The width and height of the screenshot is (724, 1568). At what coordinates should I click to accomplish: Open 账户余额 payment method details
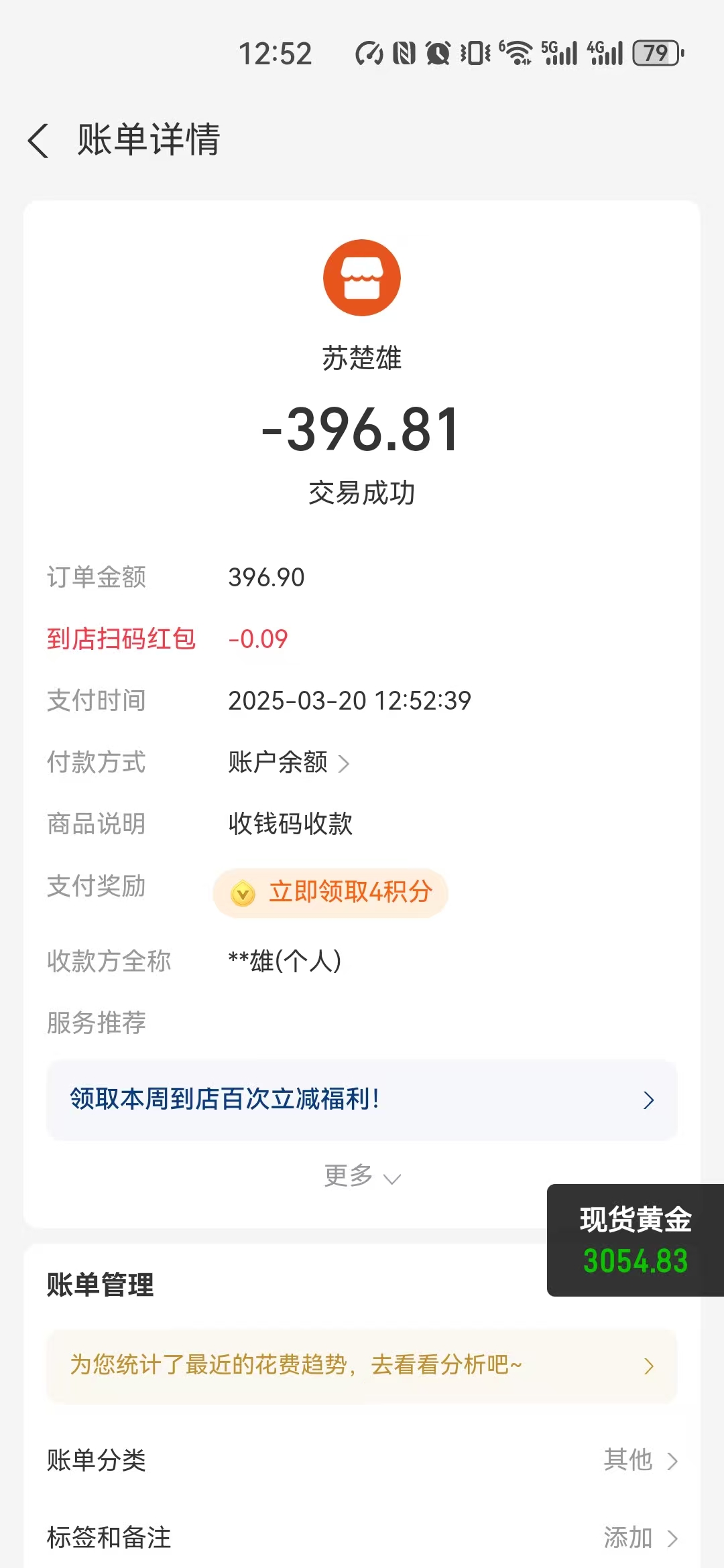tap(289, 763)
